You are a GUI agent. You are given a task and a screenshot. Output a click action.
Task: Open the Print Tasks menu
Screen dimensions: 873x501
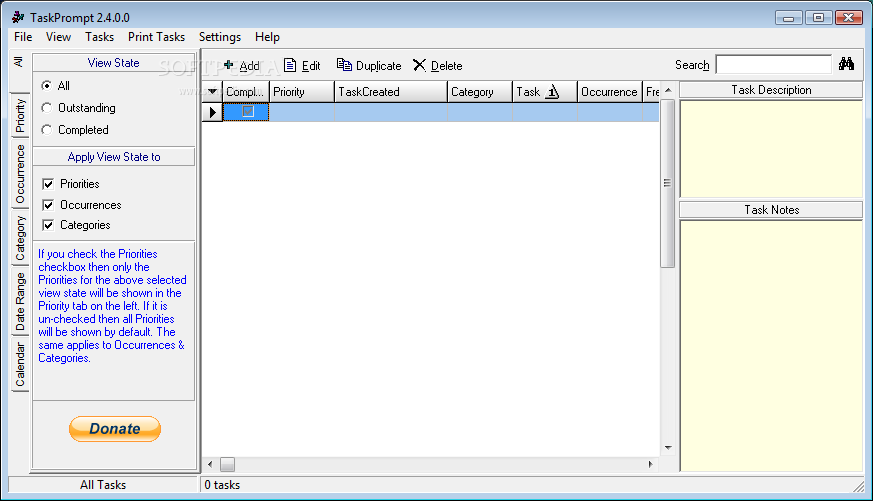pyautogui.click(x=156, y=37)
